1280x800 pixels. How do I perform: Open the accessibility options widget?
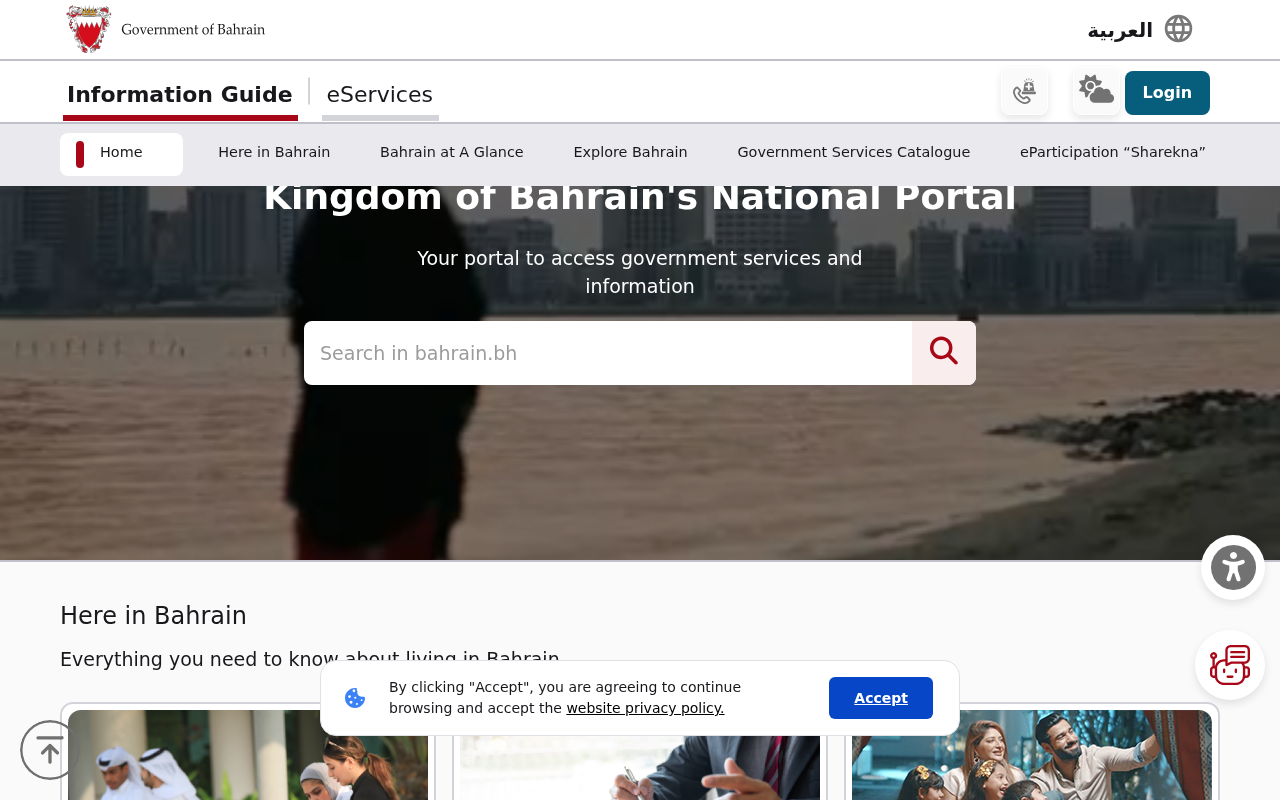[1233, 568]
